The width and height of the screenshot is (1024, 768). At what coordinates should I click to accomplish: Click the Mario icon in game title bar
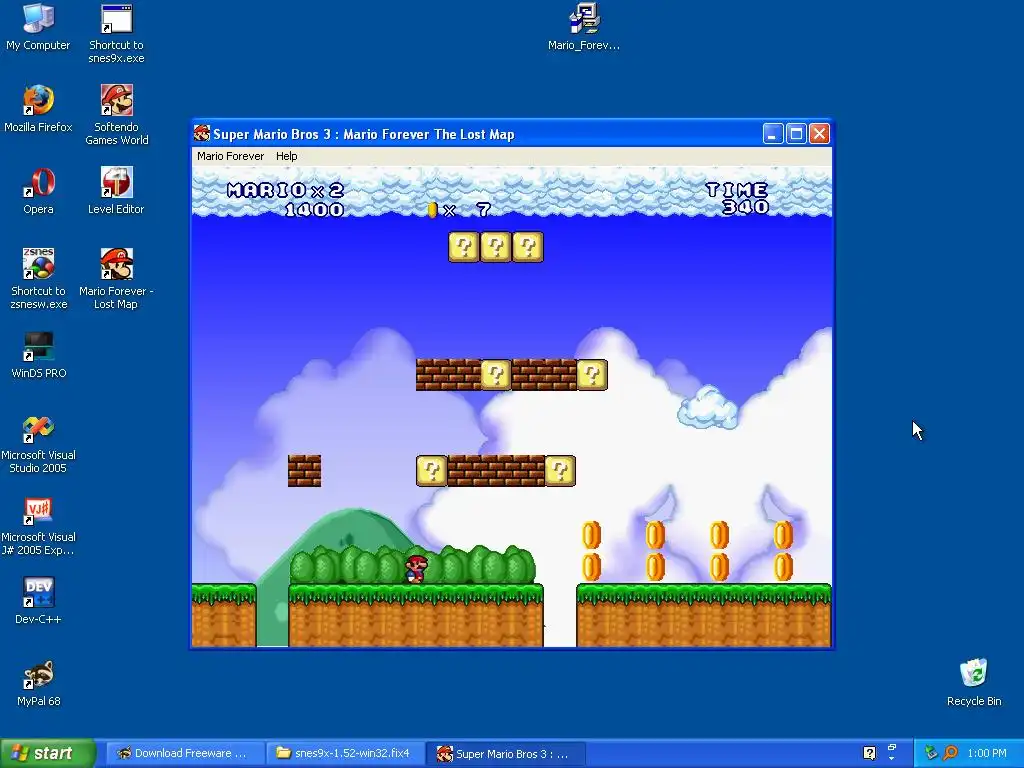(202, 134)
